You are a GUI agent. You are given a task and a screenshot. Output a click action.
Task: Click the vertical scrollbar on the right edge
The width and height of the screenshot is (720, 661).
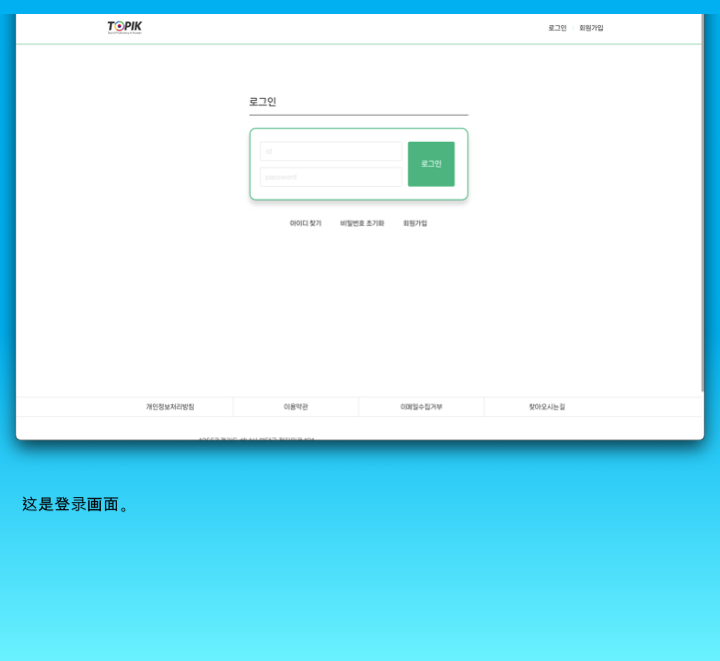pyautogui.click(x=703, y=200)
